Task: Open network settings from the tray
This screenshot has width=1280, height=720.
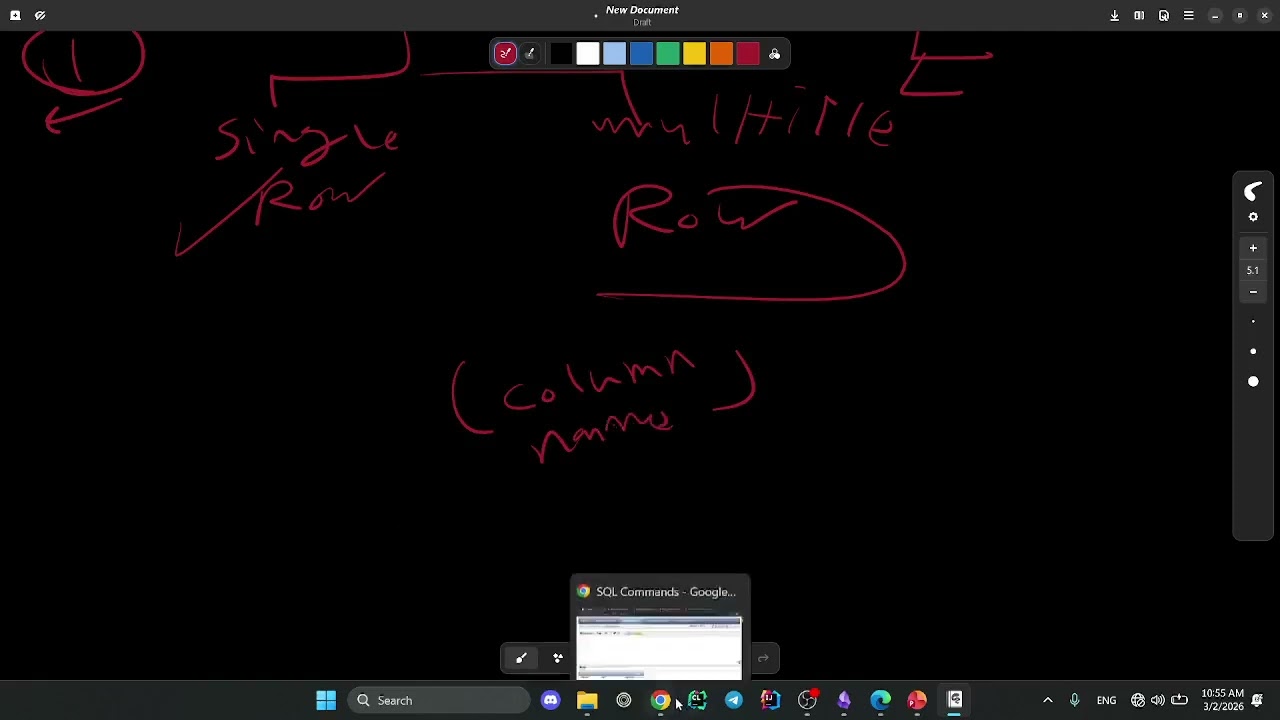Action: 1138,700
